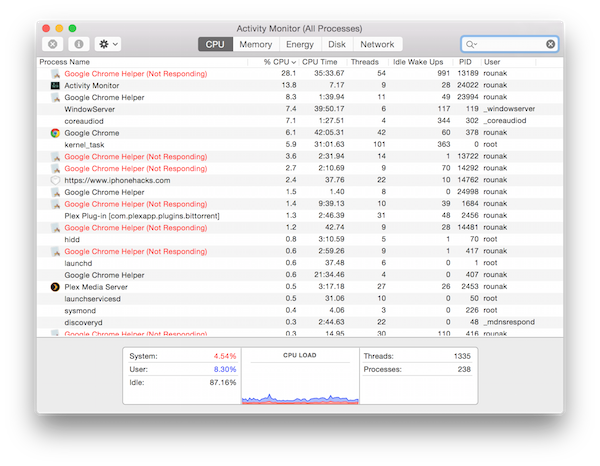
Task: Open the Disk tab
Action: click(x=337, y=45)
